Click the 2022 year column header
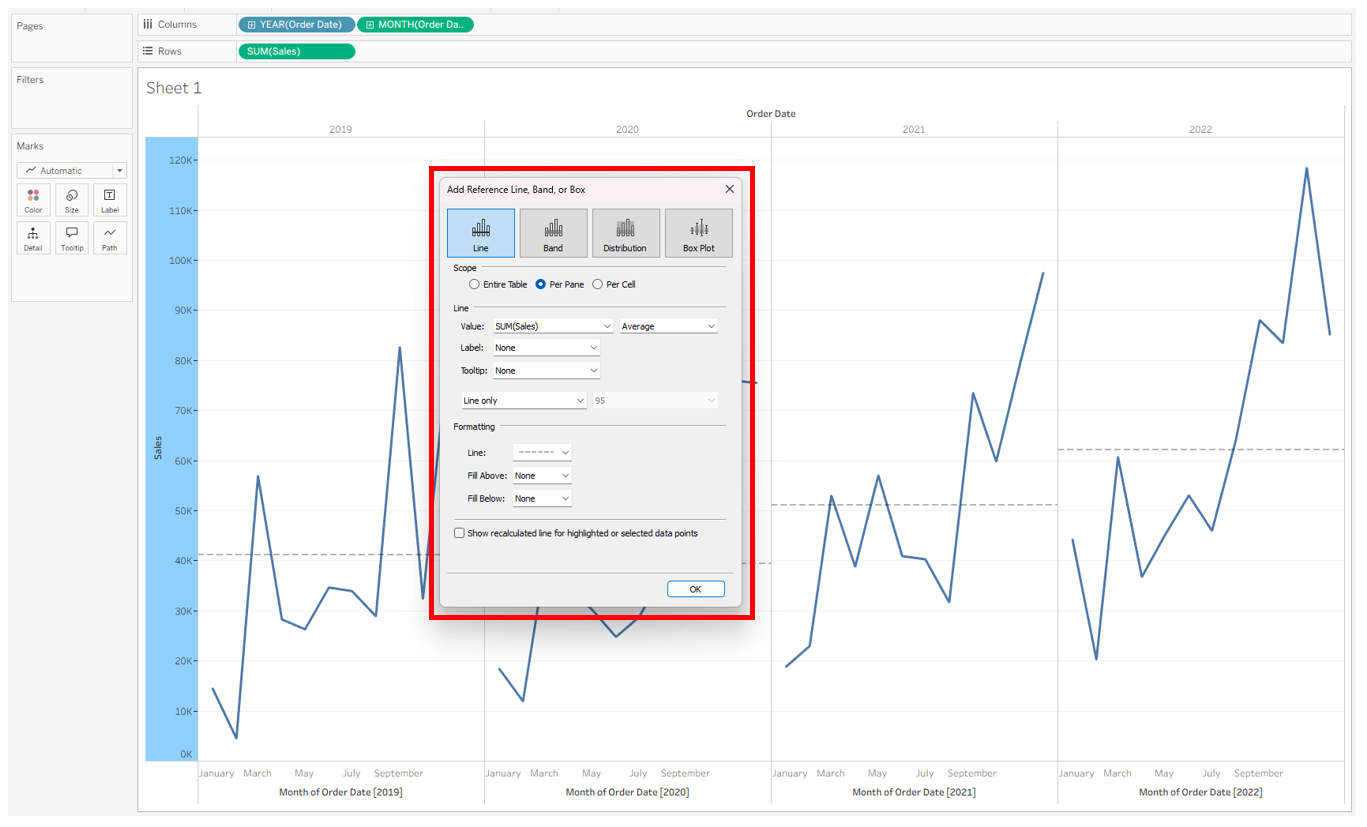Viewport: 1367px width, 827px height. point(1201,130)
